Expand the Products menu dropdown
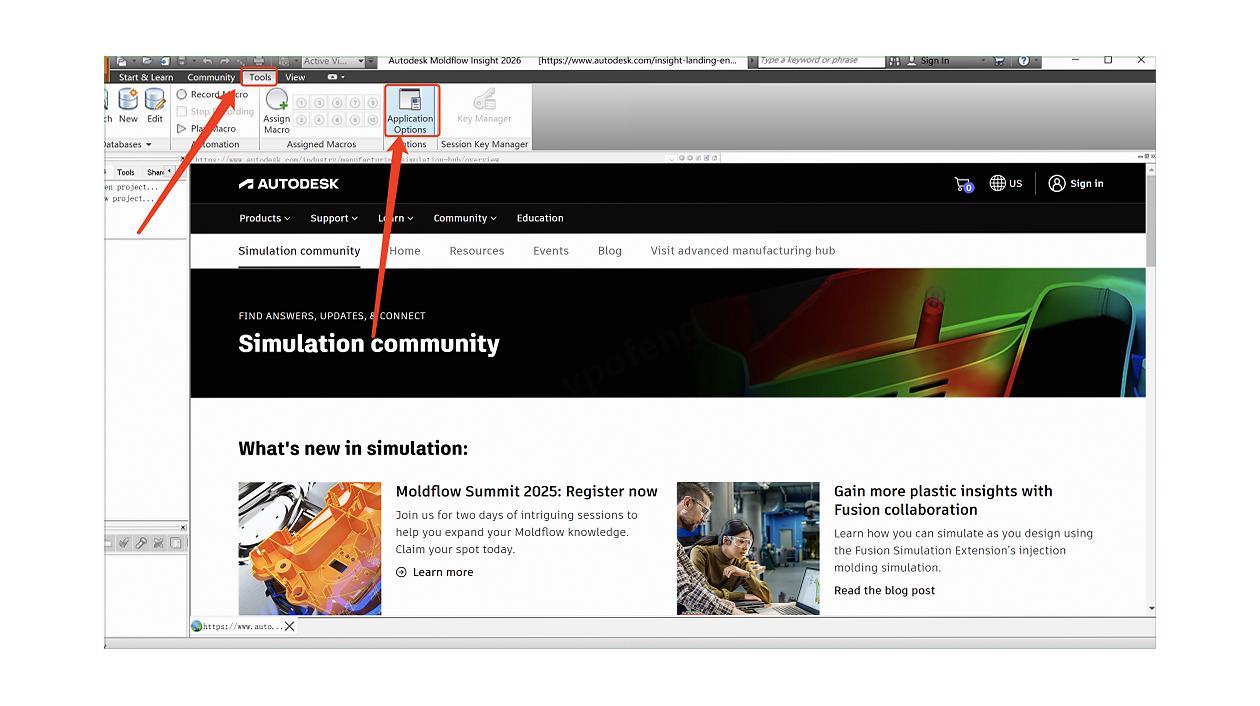 (265, 218)
